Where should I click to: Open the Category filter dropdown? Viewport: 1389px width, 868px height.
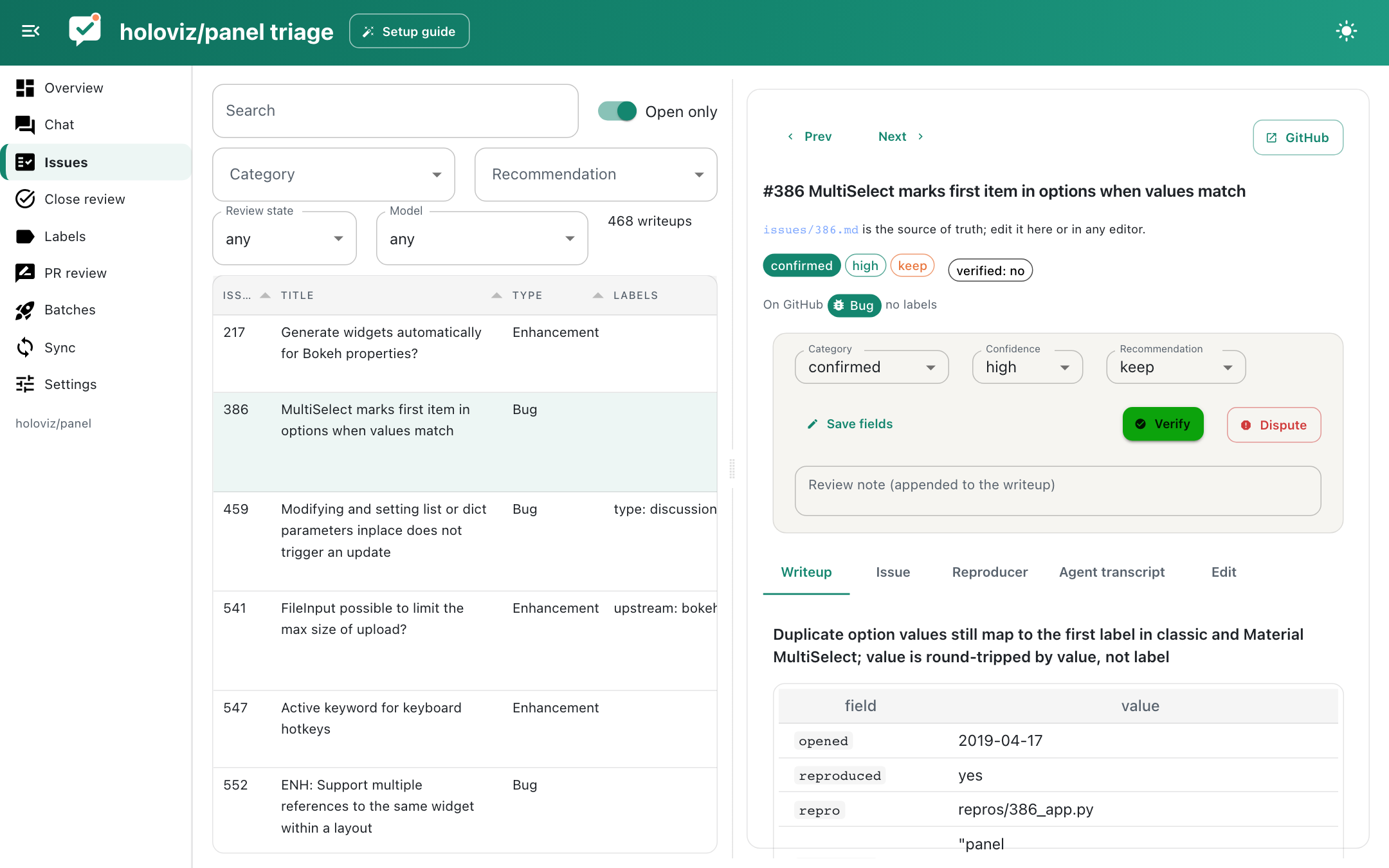point(334,174)
